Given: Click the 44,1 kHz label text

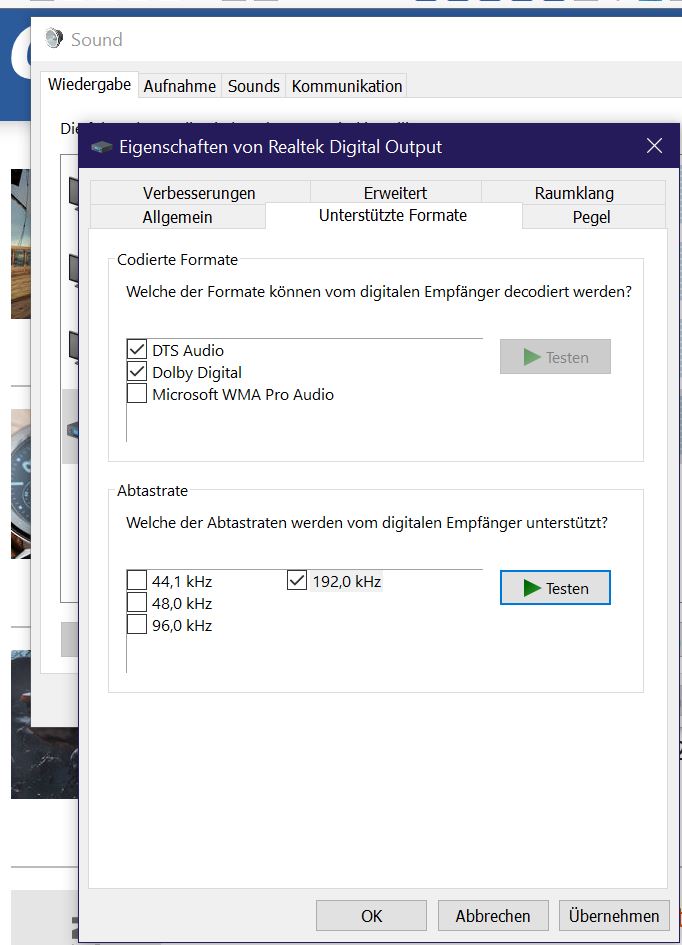Looking at the screenshot, I should 182,581.
